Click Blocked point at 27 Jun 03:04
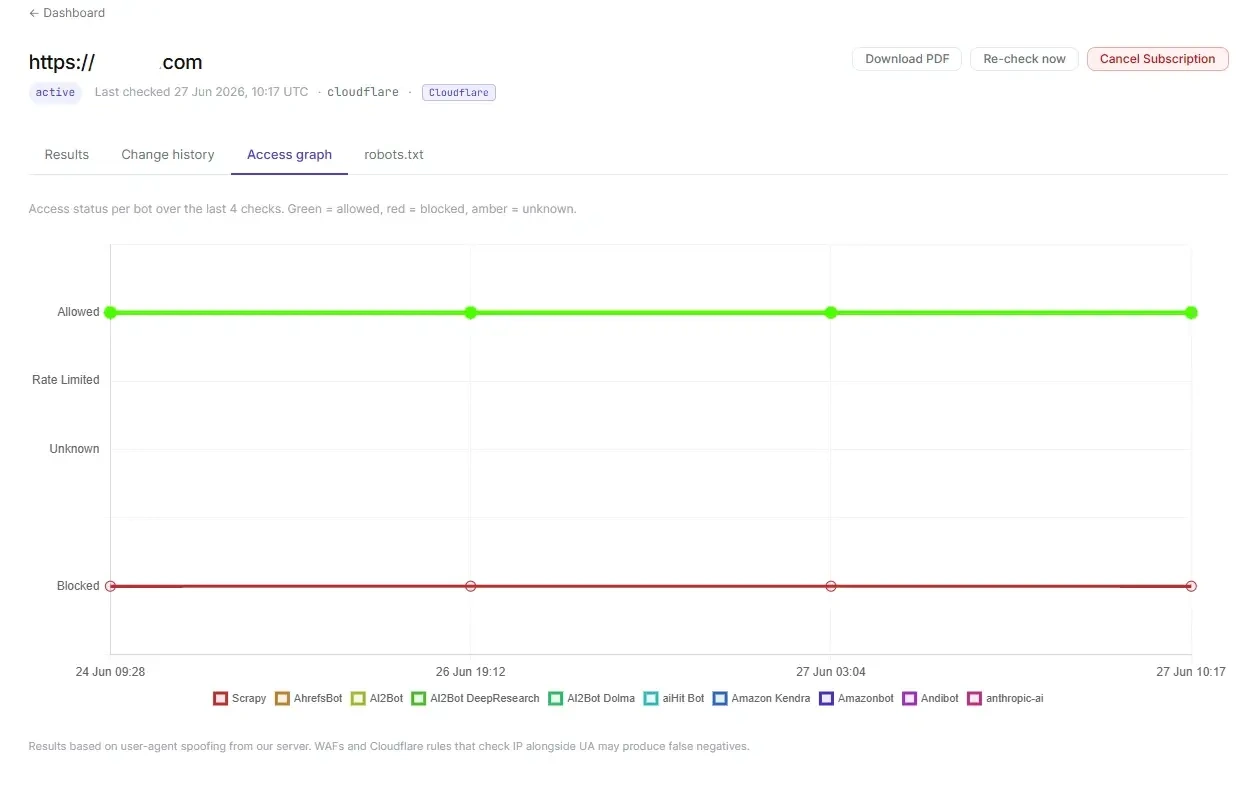 point(830,586)
